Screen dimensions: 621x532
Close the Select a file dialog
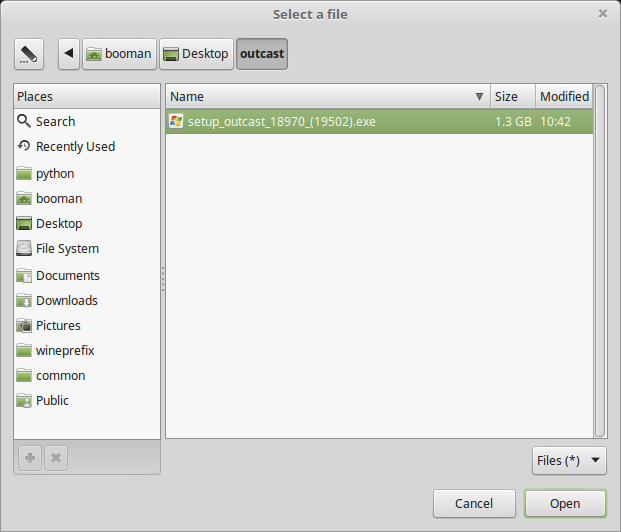[x=603, y=14]
